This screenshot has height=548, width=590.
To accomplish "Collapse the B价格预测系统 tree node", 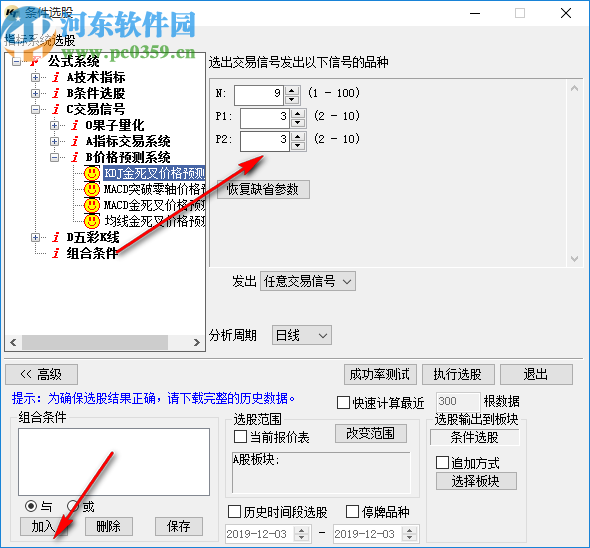I will [x=55, y=157].
